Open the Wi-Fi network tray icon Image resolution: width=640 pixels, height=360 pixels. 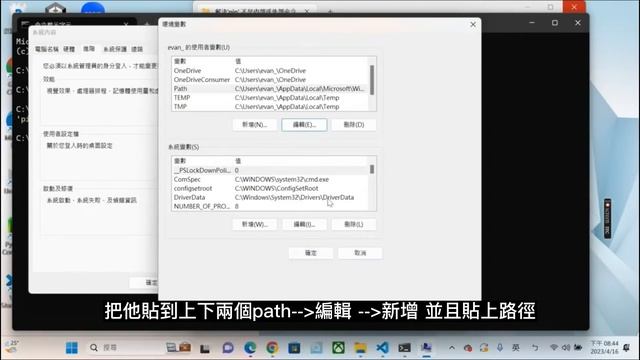click(x=553, y=348)
